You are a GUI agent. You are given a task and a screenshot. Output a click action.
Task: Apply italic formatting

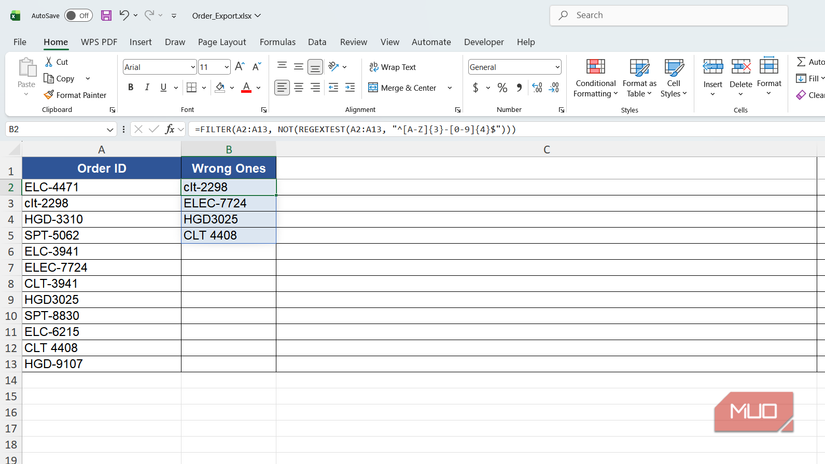pos(147,87)
